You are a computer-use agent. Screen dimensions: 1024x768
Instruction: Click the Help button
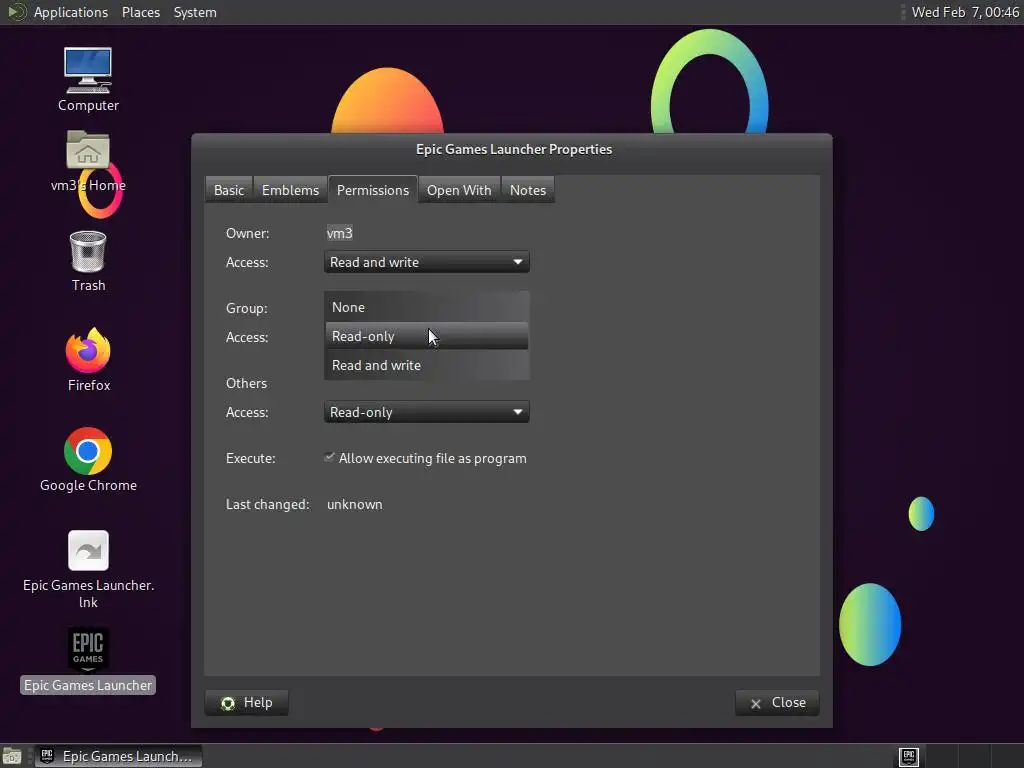246,703
